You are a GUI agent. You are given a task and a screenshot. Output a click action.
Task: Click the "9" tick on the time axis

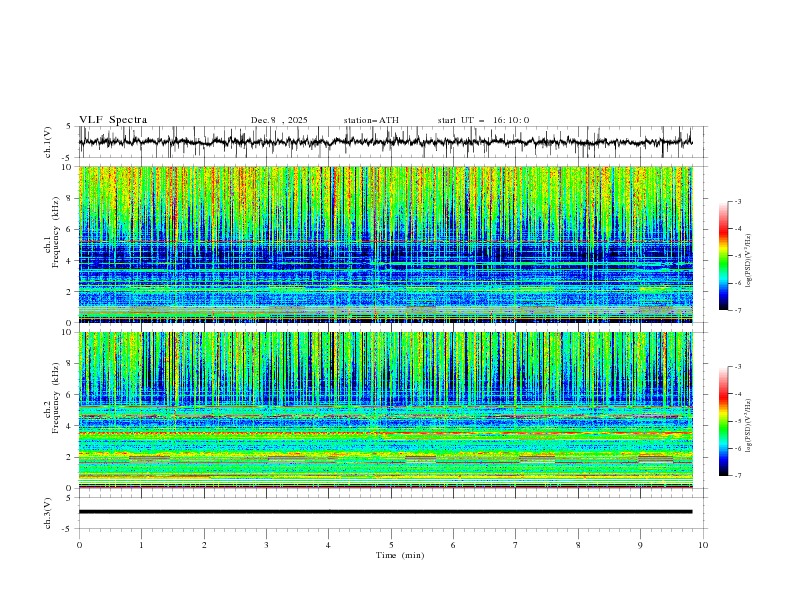click(640, 545)
